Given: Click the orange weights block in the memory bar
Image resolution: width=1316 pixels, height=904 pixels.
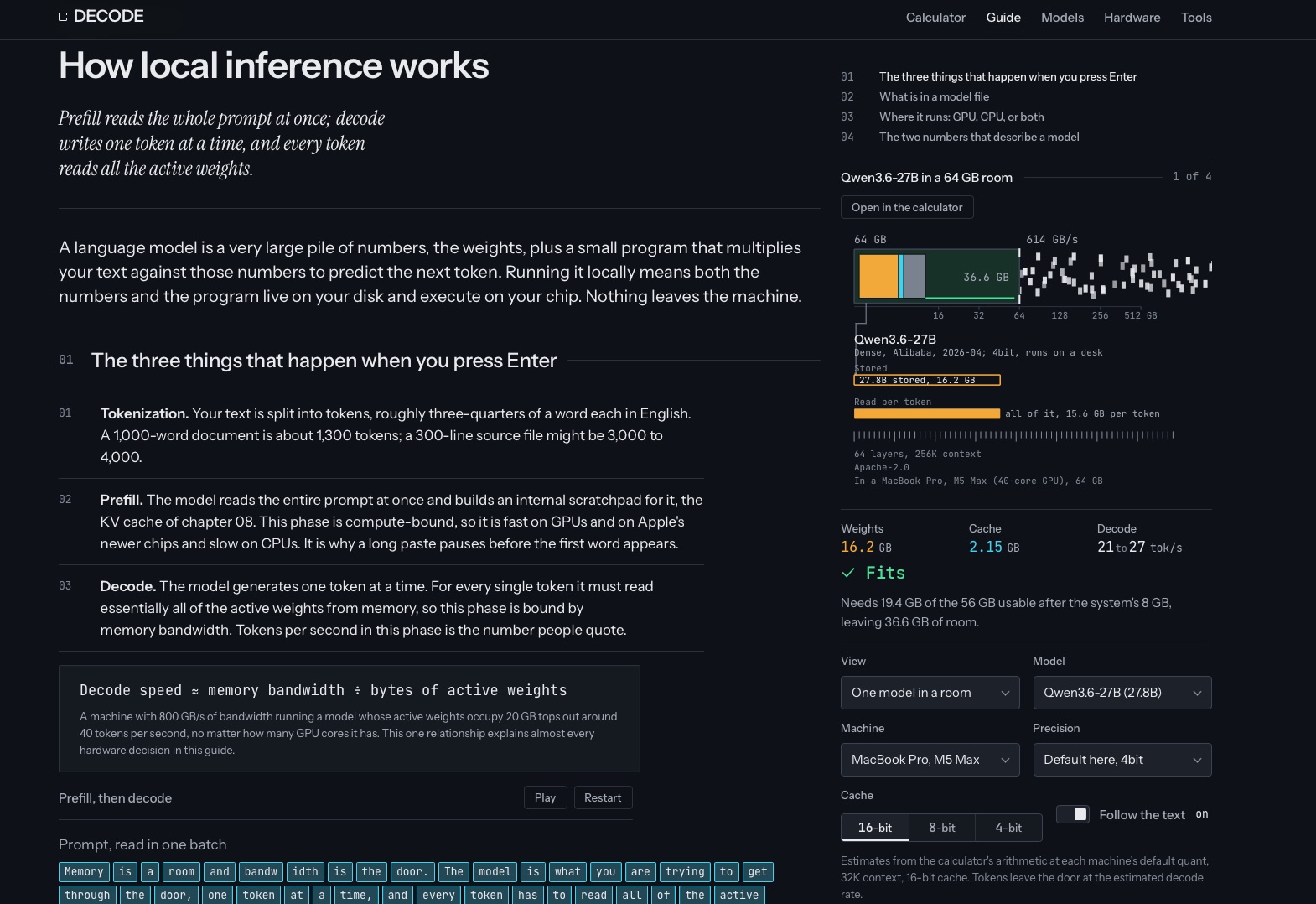Looking at the screenshot, I should click(878, 276).
